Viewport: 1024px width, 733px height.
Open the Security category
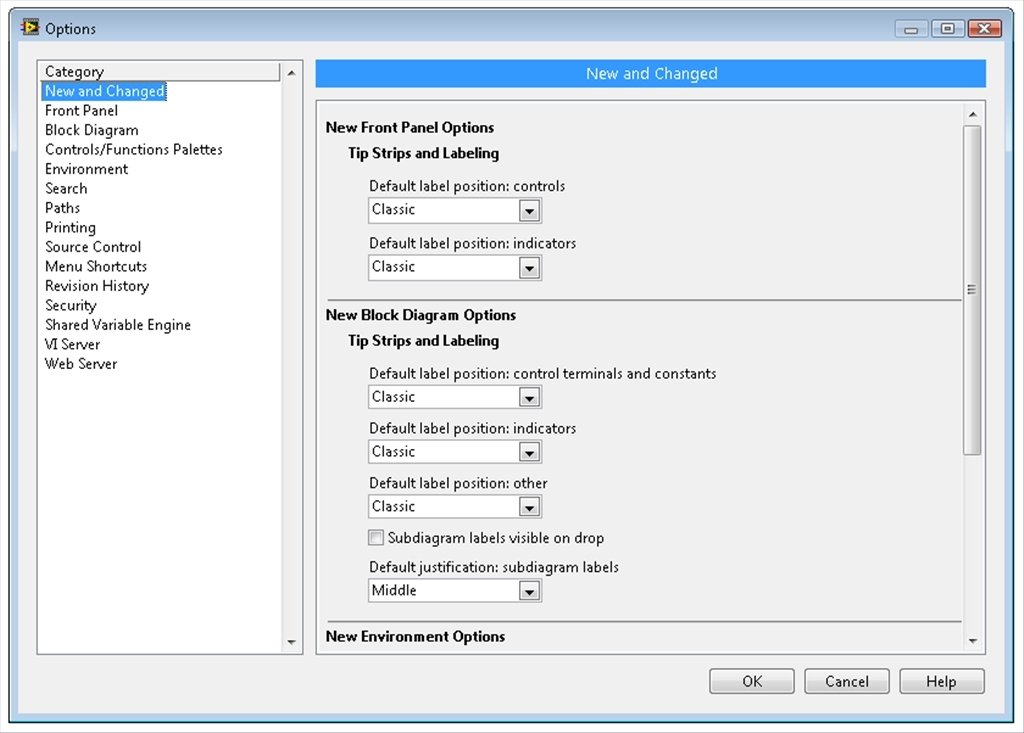click(71, 305)
